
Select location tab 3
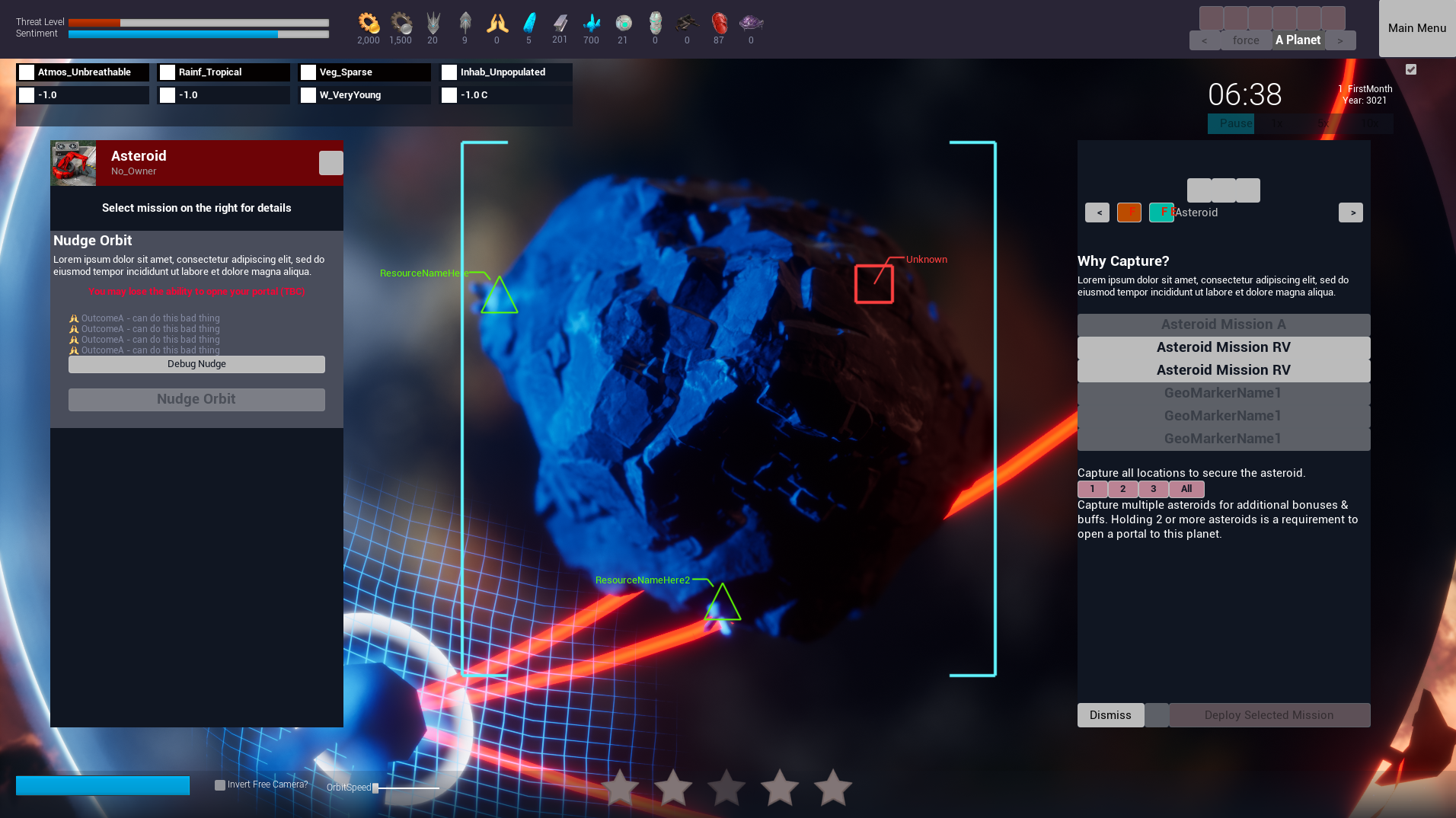[x=1153, y=489]
